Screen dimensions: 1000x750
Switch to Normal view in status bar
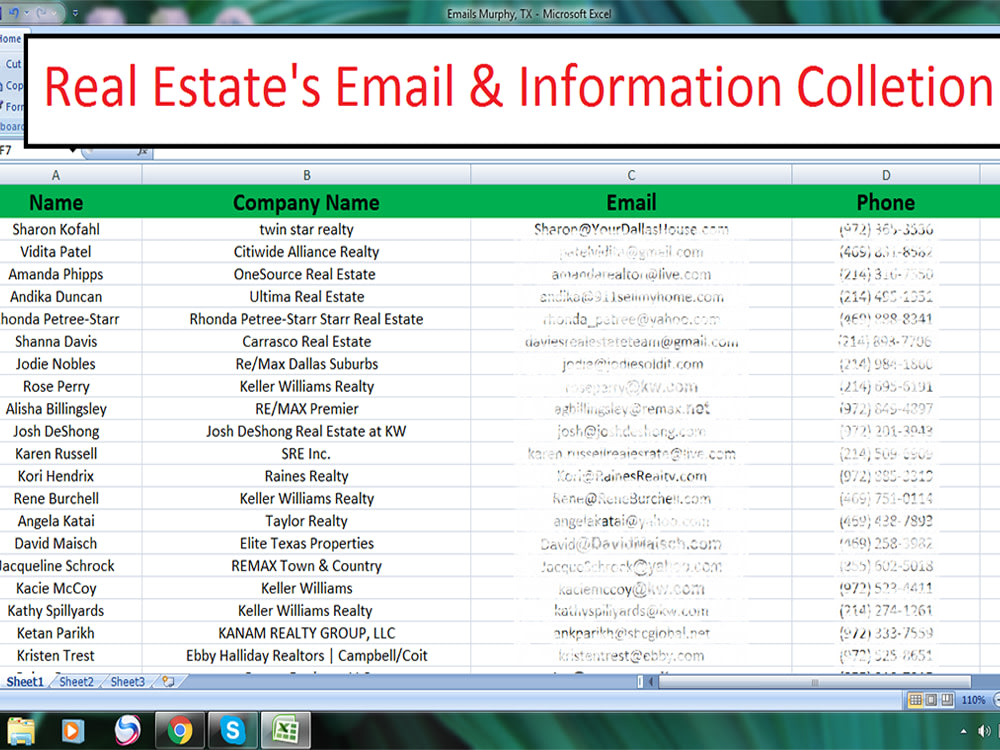915,700
